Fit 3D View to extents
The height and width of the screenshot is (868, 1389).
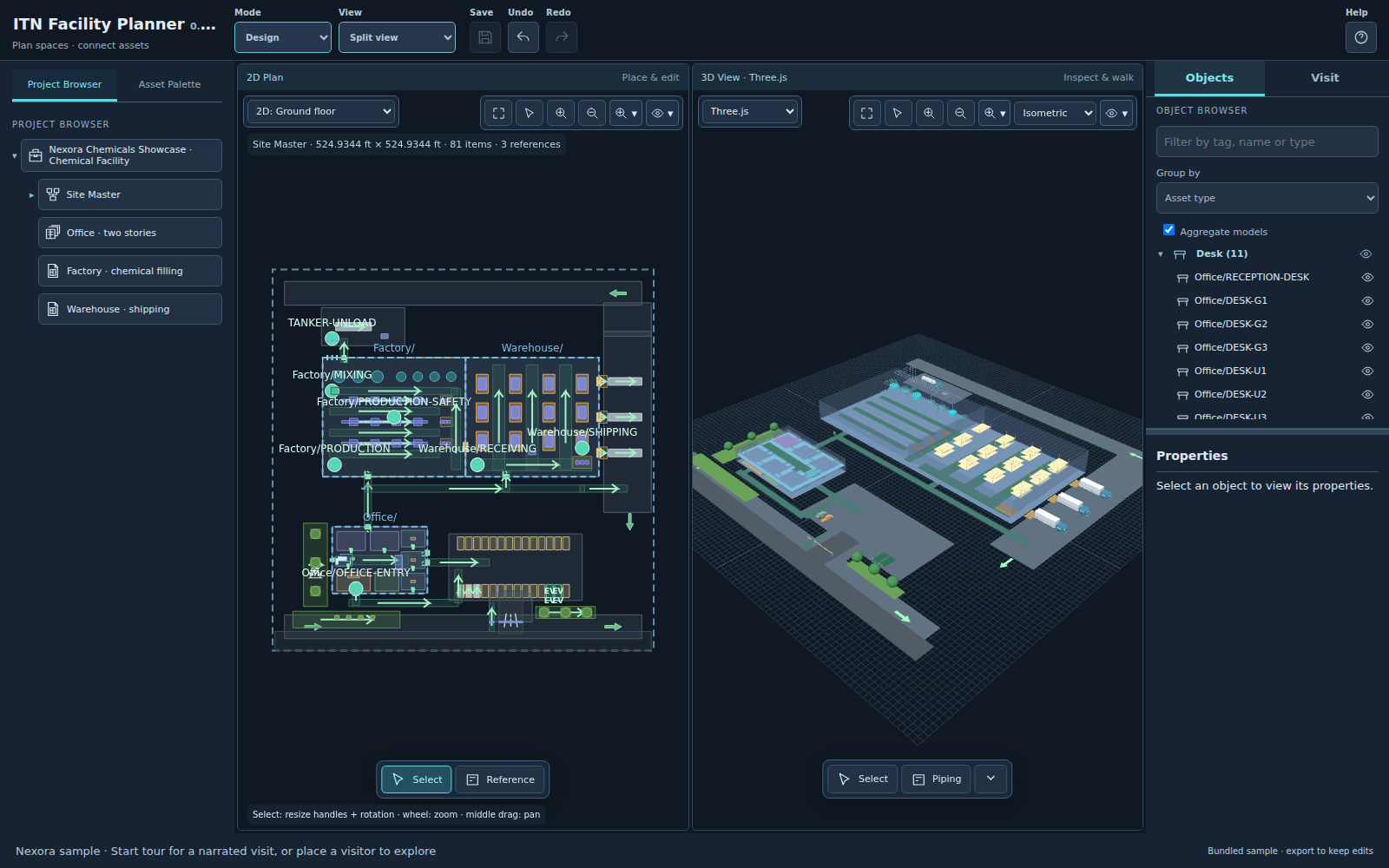point(866,113)
